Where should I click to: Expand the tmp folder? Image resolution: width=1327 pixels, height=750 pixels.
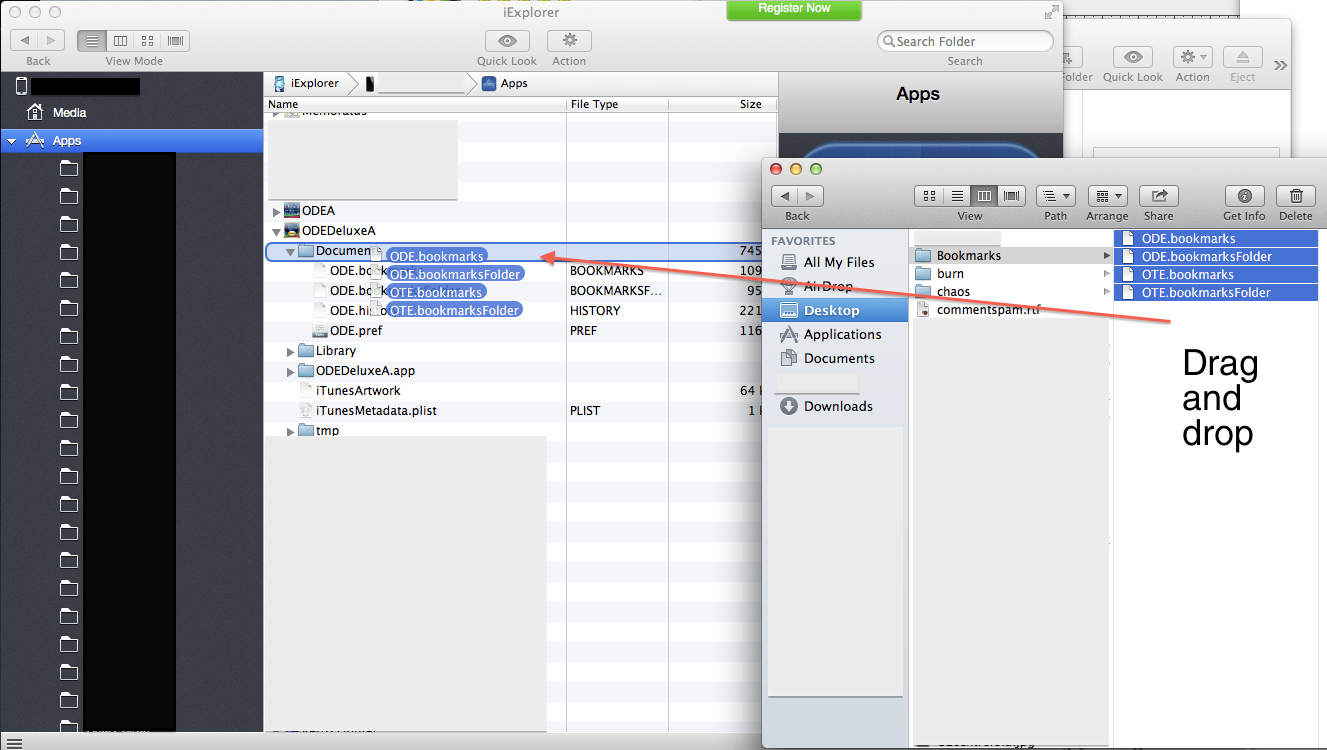click(x=291, y=432)
